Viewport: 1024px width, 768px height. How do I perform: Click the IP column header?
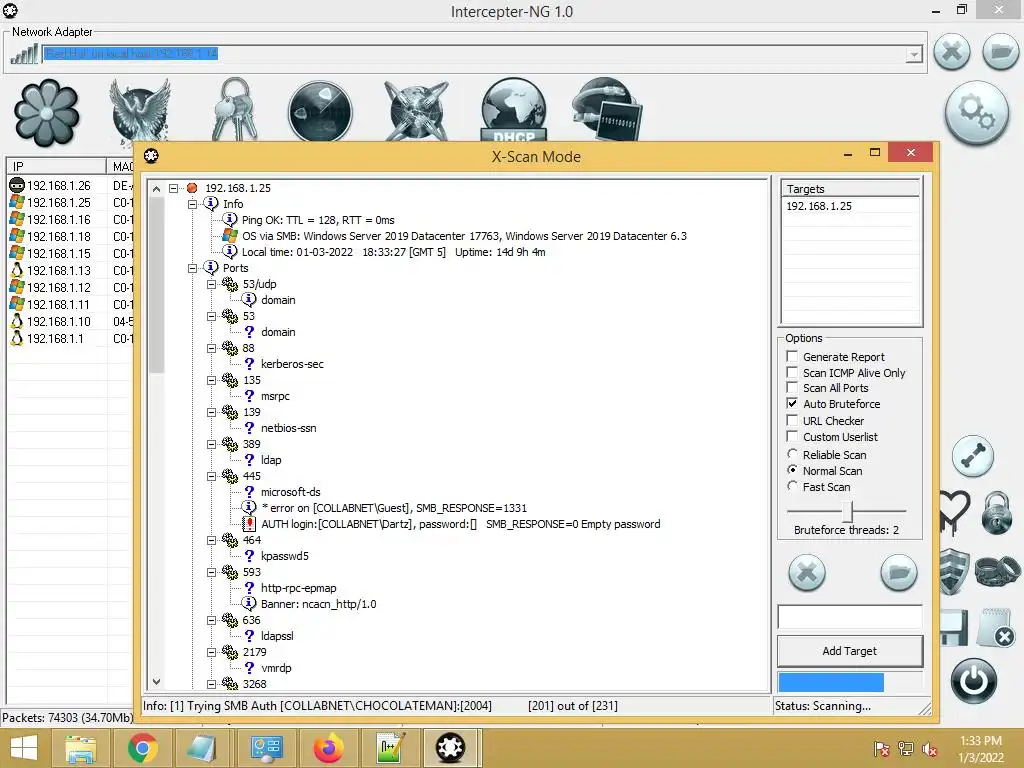pos(56,167)
